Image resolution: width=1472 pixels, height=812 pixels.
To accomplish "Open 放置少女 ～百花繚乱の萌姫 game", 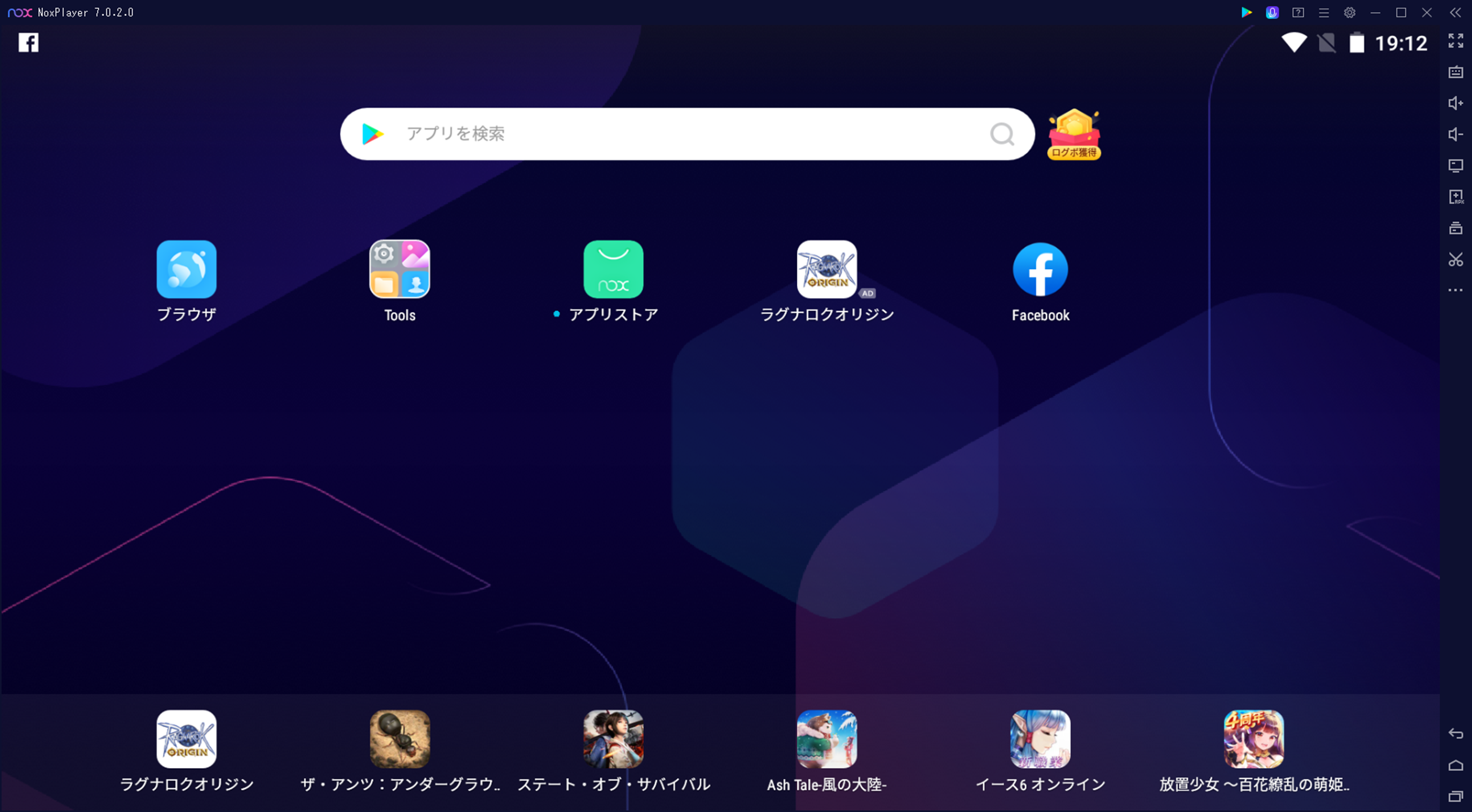I will (x=1254, y=739).
